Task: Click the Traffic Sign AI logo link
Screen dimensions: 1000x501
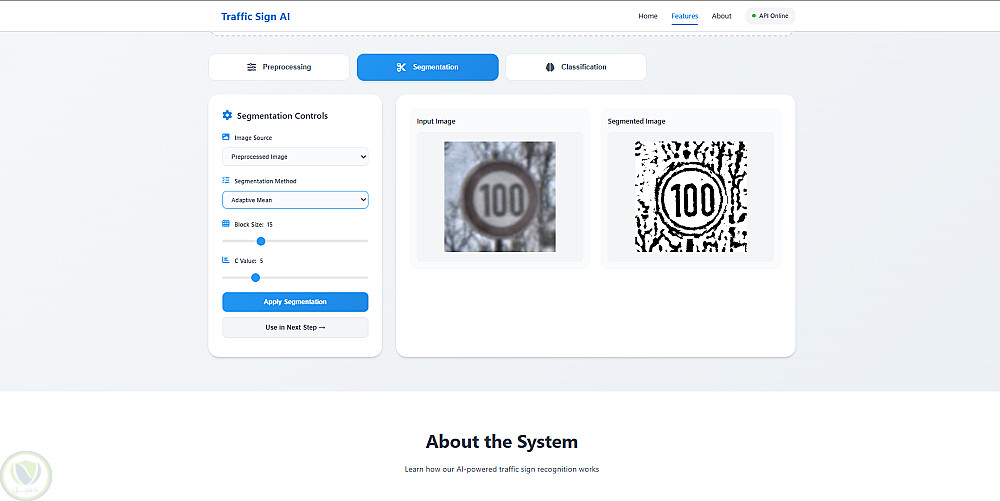Action: (255, 17)
